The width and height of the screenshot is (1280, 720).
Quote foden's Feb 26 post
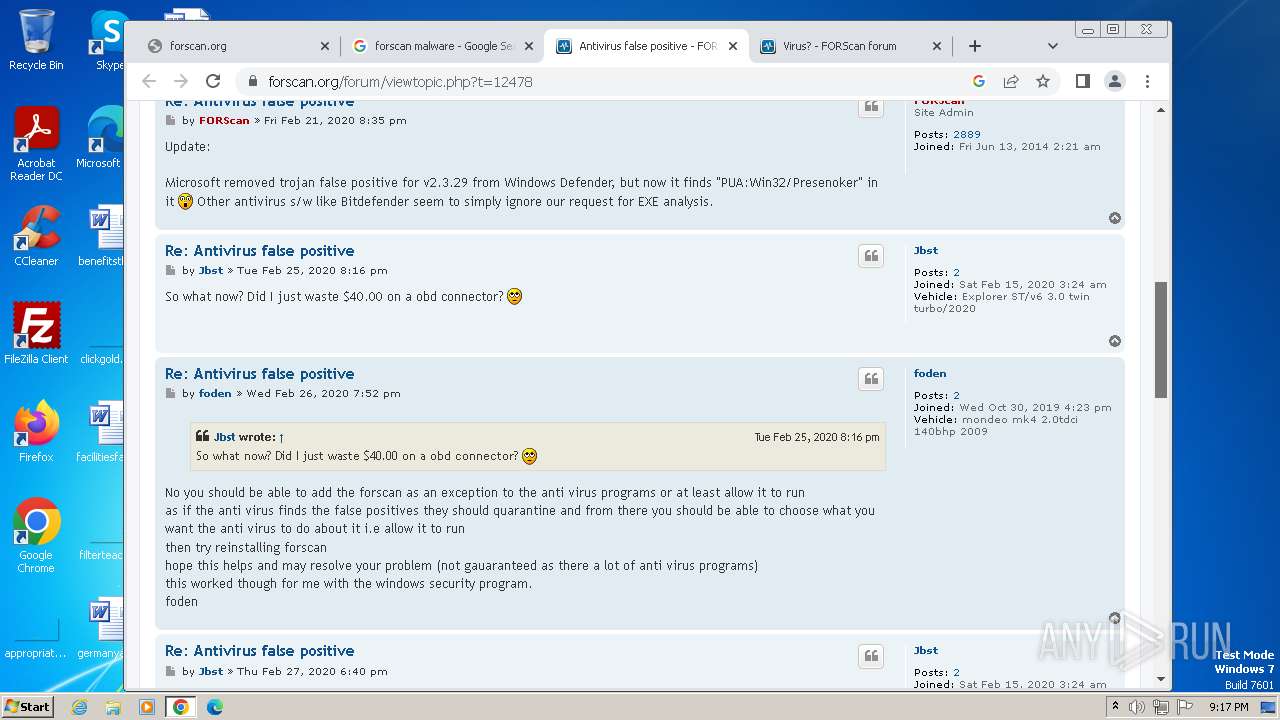[x=871, y=379]
